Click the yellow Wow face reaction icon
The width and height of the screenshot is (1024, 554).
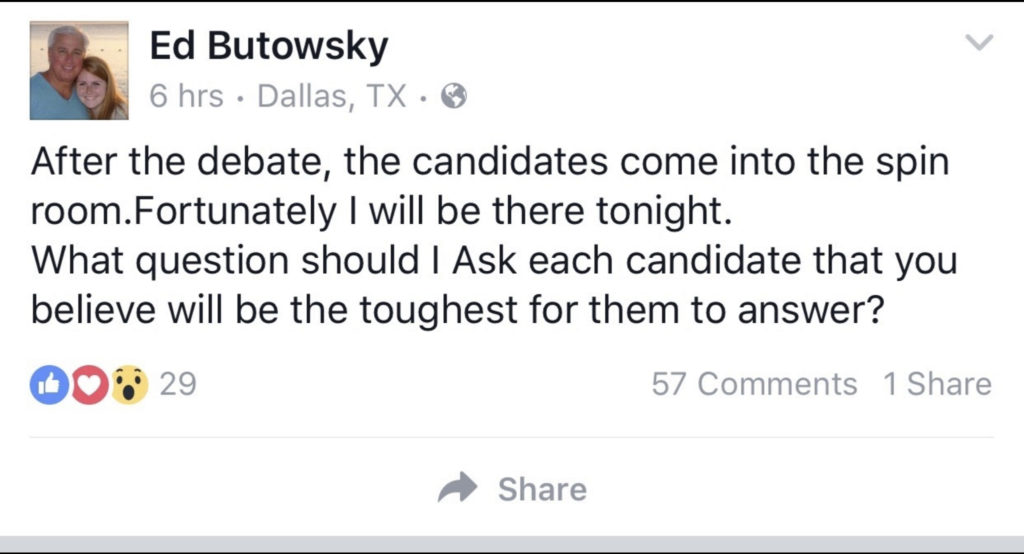[x=129, y=385]
